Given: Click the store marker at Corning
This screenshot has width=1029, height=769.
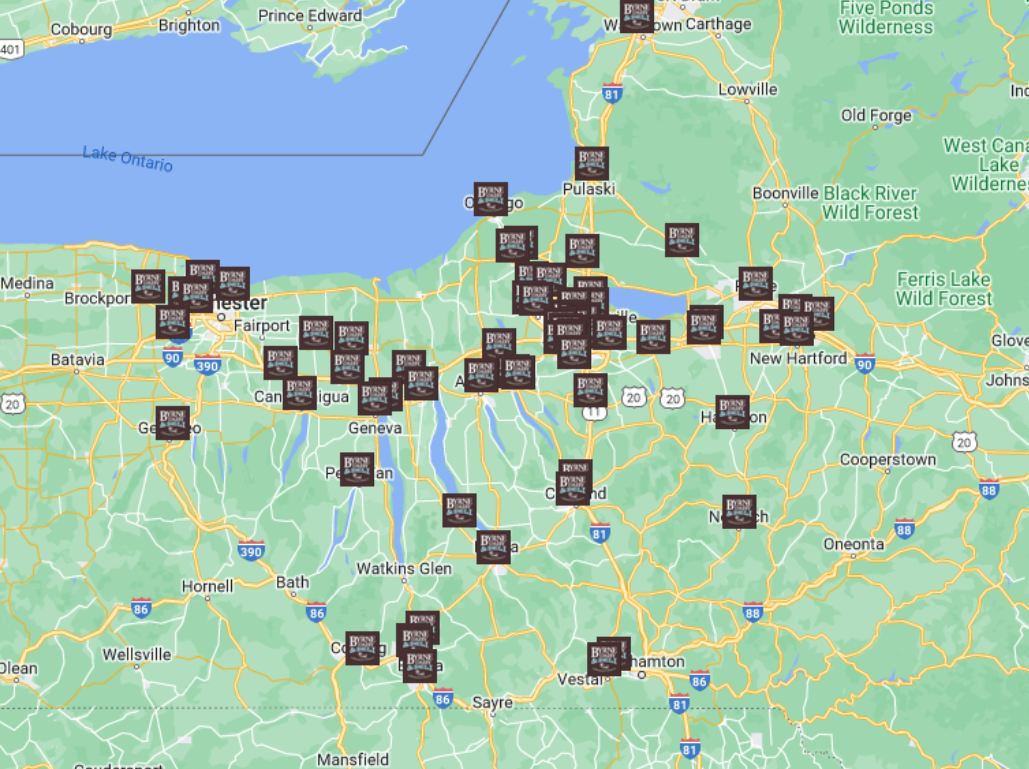Looking at the screenshot, I should click(x=362, y=648).
